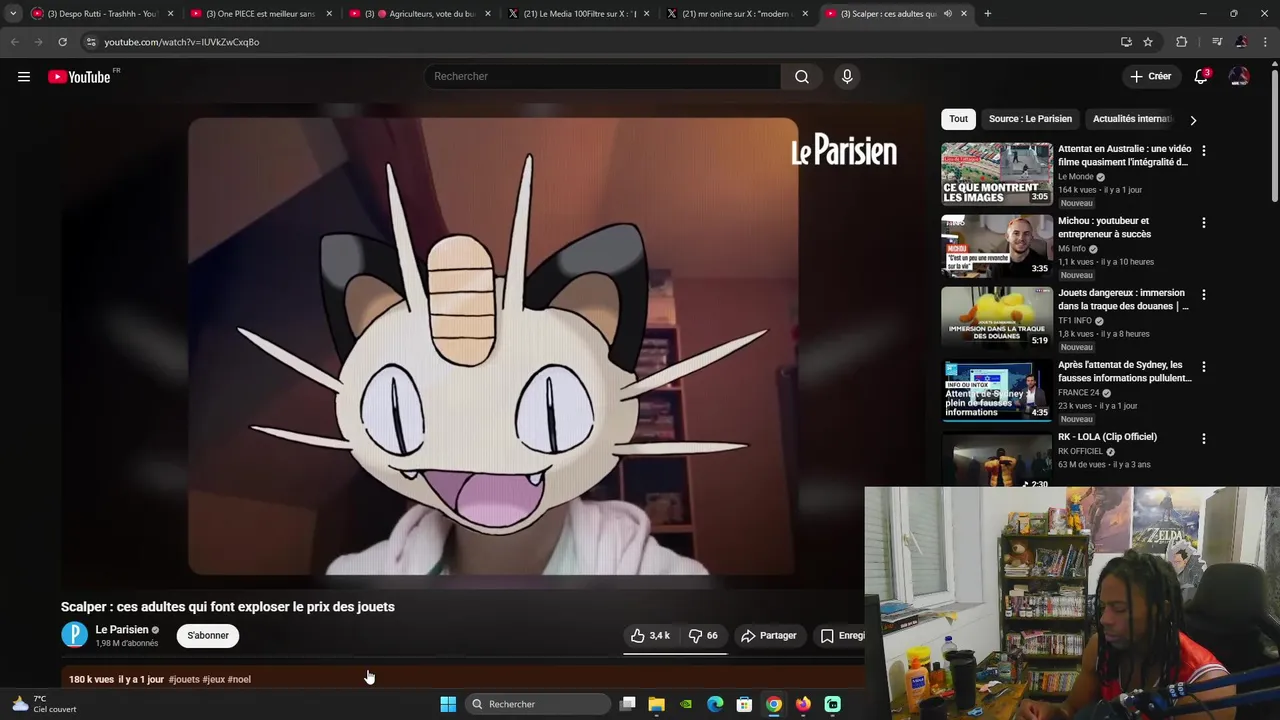Select Source : Le Parisien chip
1280x720 pixels.
coord(1030,119)
